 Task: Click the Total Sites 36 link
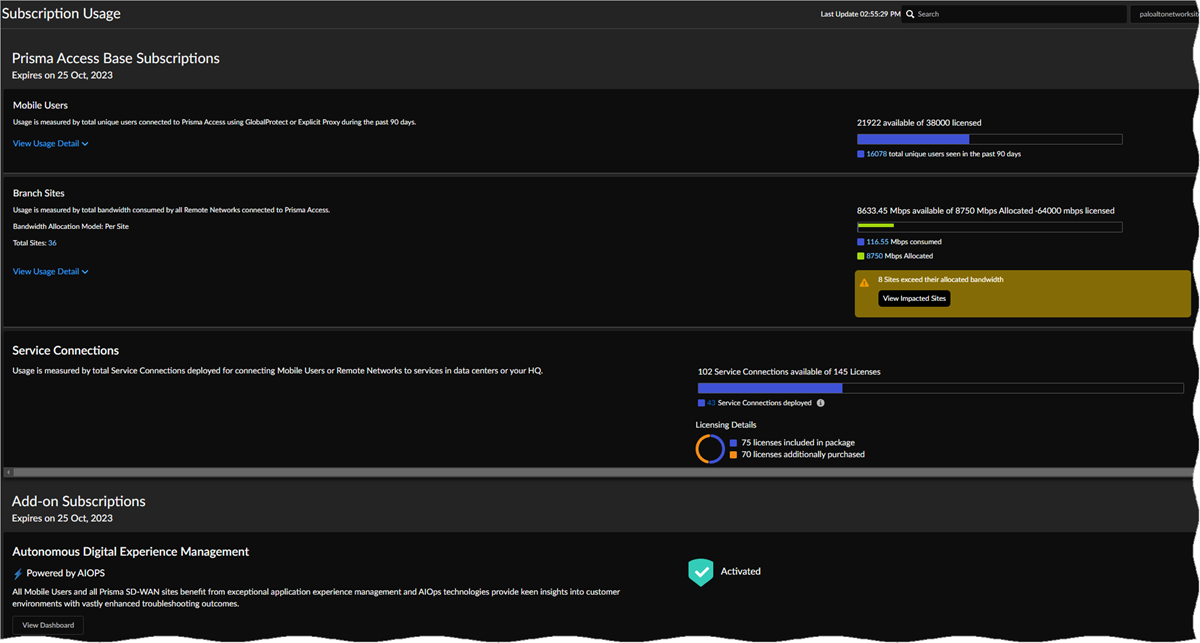click(x=52, y=243)
